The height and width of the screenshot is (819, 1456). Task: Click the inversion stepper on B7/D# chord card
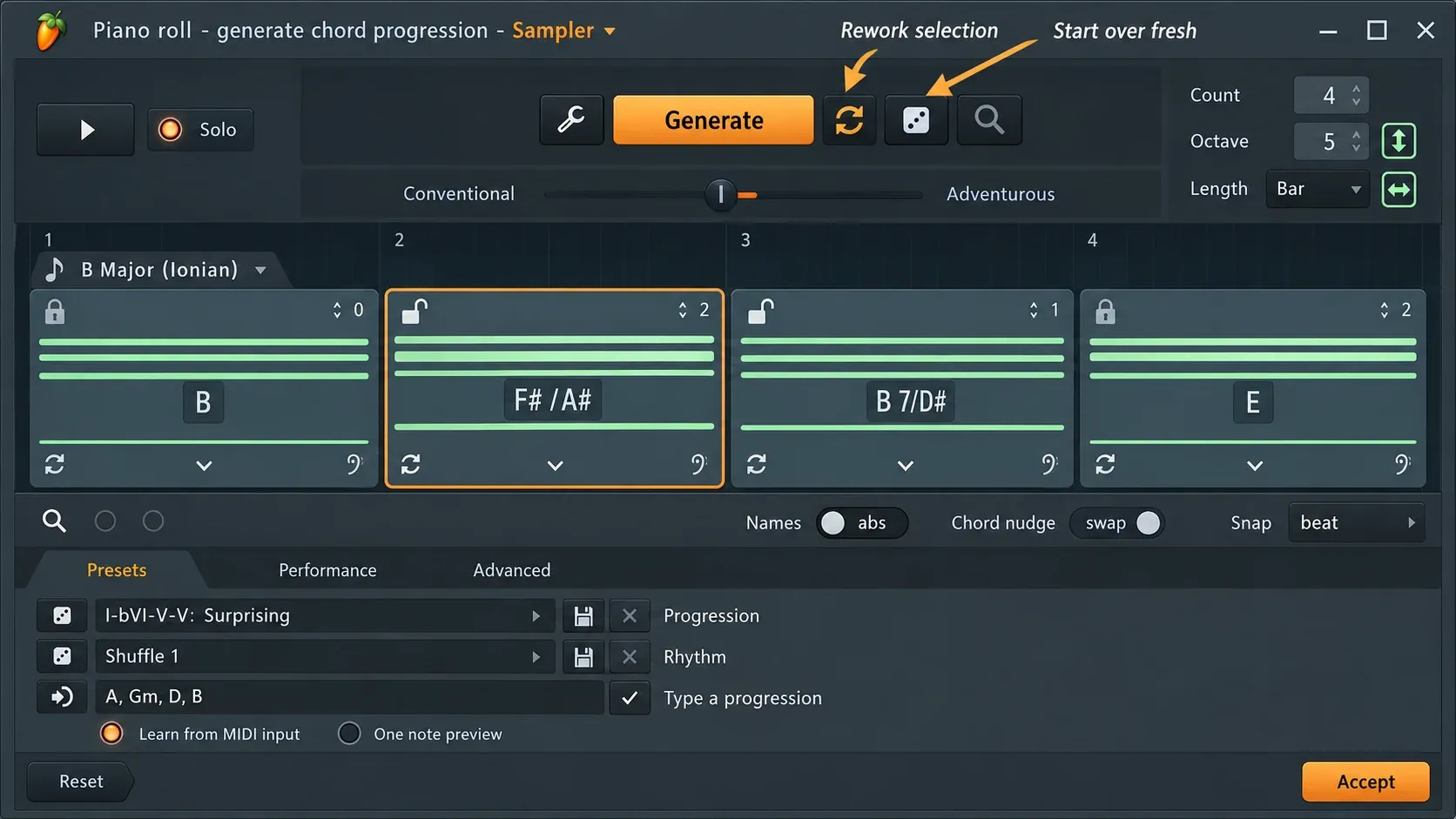pyautogui.click(x=1034, y=310)
